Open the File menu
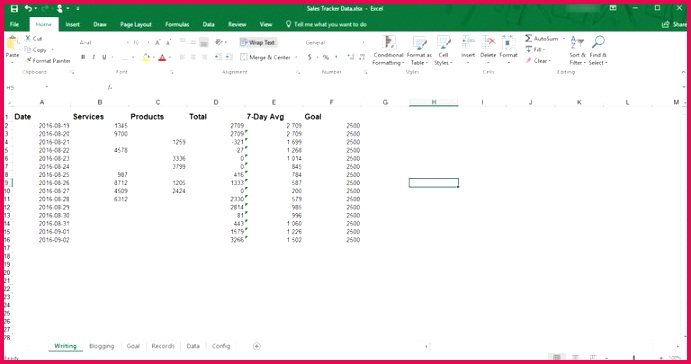This screenshot has width=691, height=364. (x=15, y=24)
